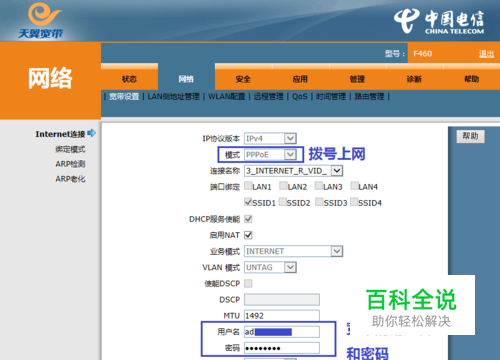Go to 宽带设置 submenu
This screenshot has height=360, width=500.
coord(124,97)
